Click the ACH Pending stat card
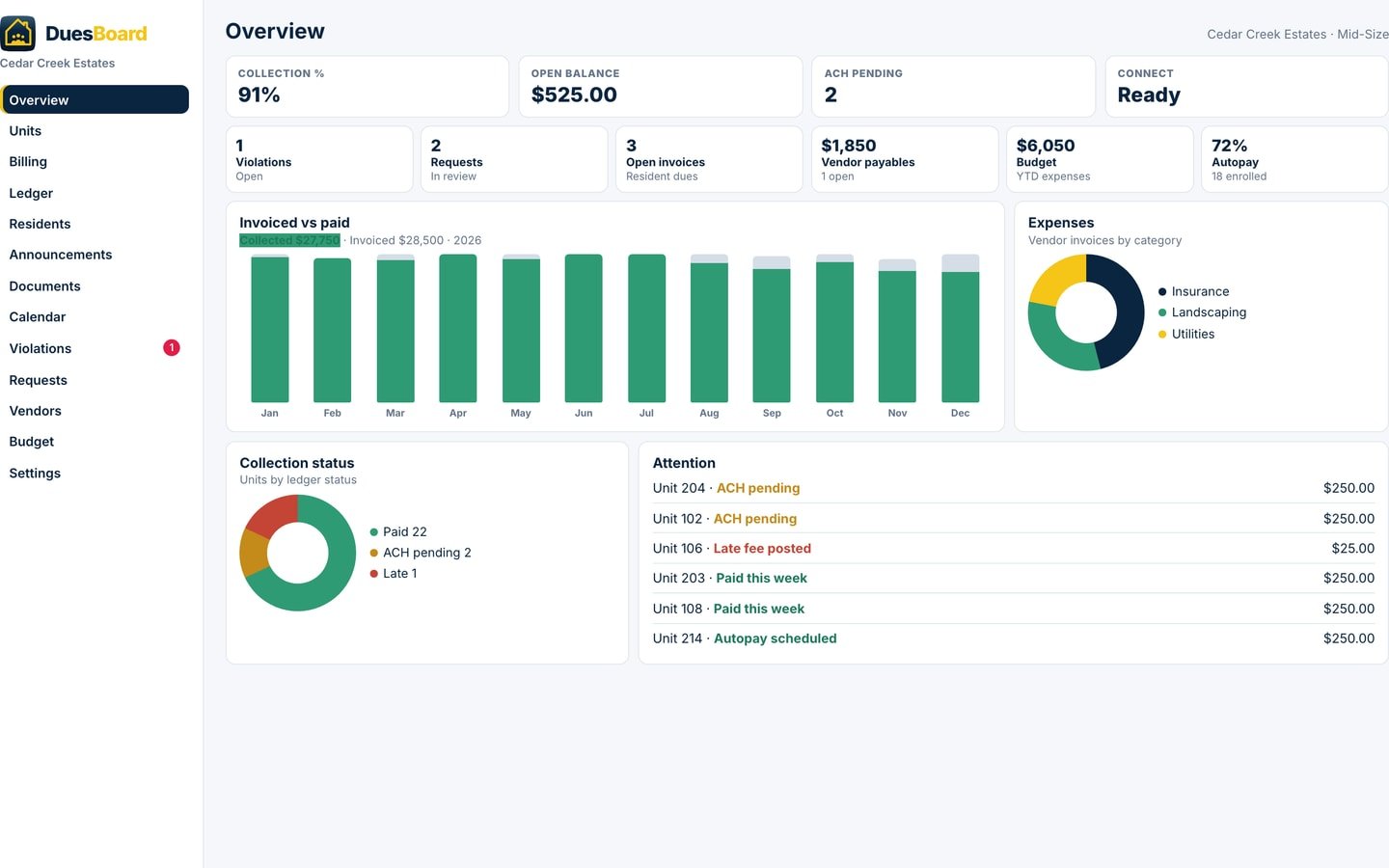 click(954, 87)
